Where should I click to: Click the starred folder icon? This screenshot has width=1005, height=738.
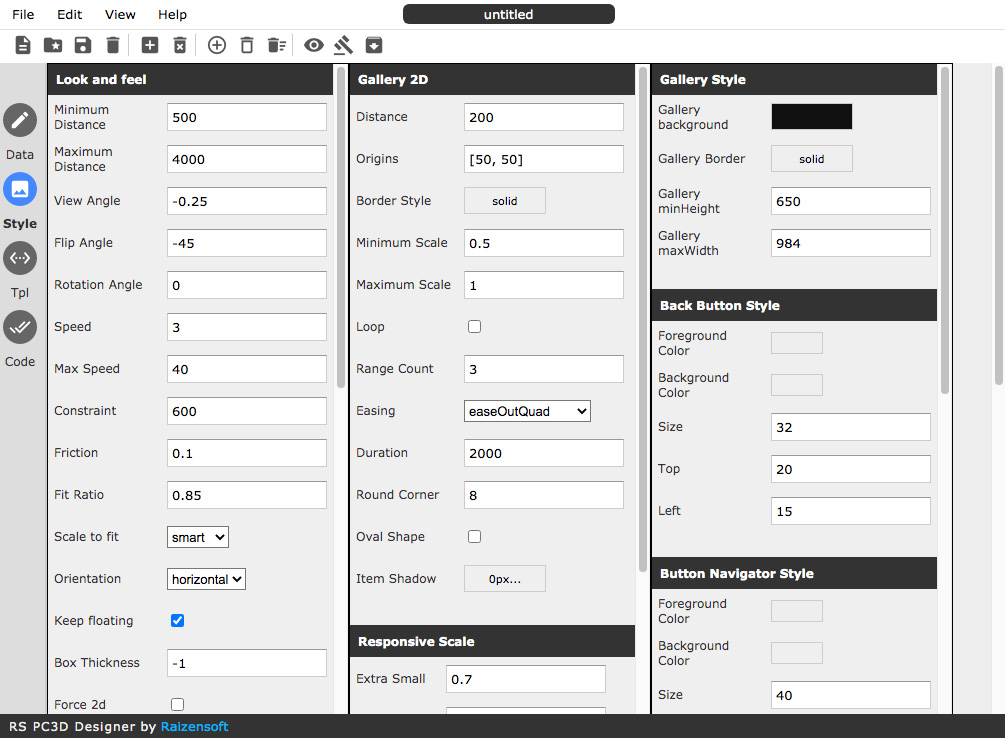point(53,45)
